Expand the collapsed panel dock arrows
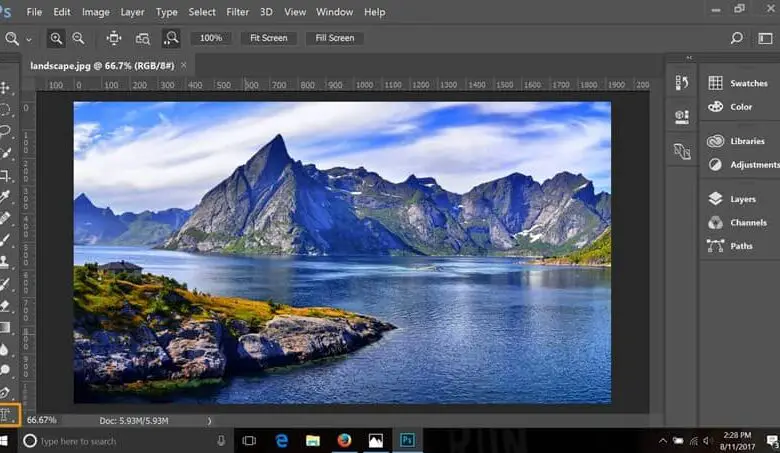780x453 pixels. (x=689, y=57)
